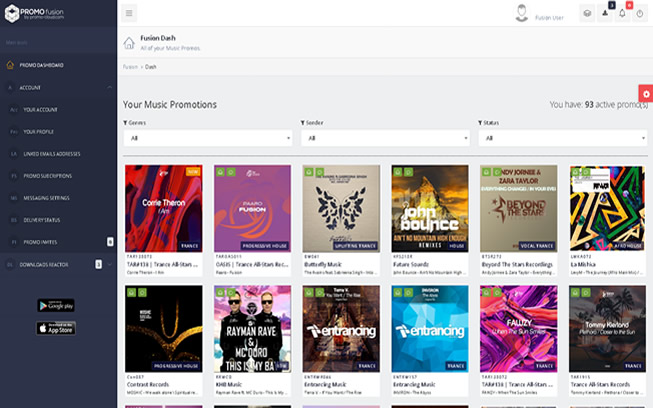Click the left green icon on John Bounce cover
The width and height of the screenshot is (653, 408).
click(x=398, y=172)
